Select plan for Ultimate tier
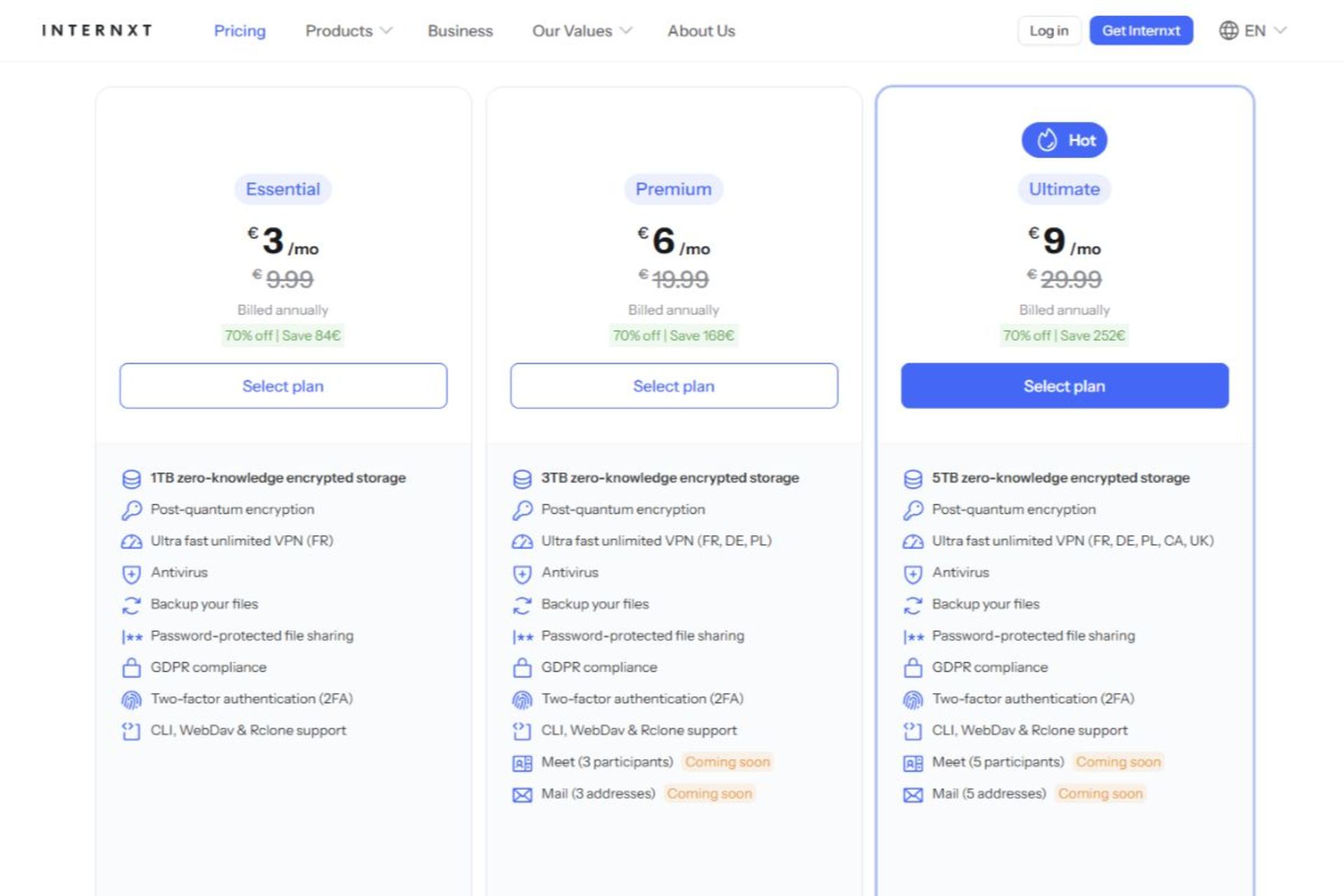1344x896 pixels. [x=1064, y=386]
